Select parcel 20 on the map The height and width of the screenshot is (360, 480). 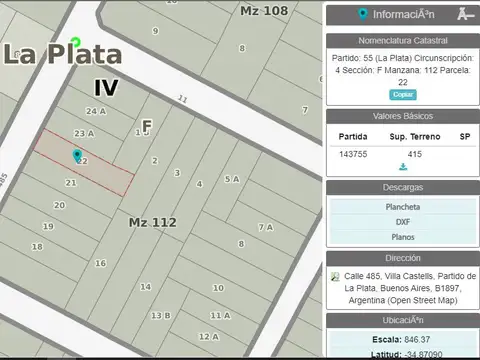tap(59, 205)
